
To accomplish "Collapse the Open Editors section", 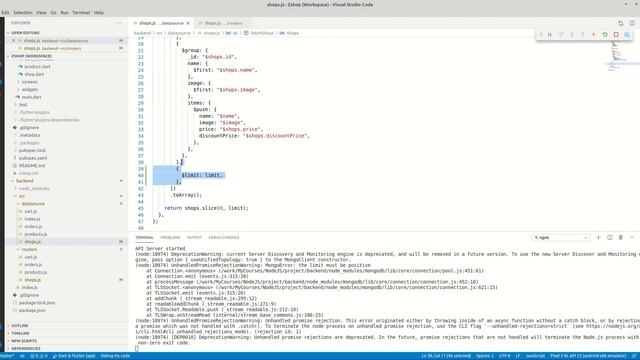I will coord(25,33).
